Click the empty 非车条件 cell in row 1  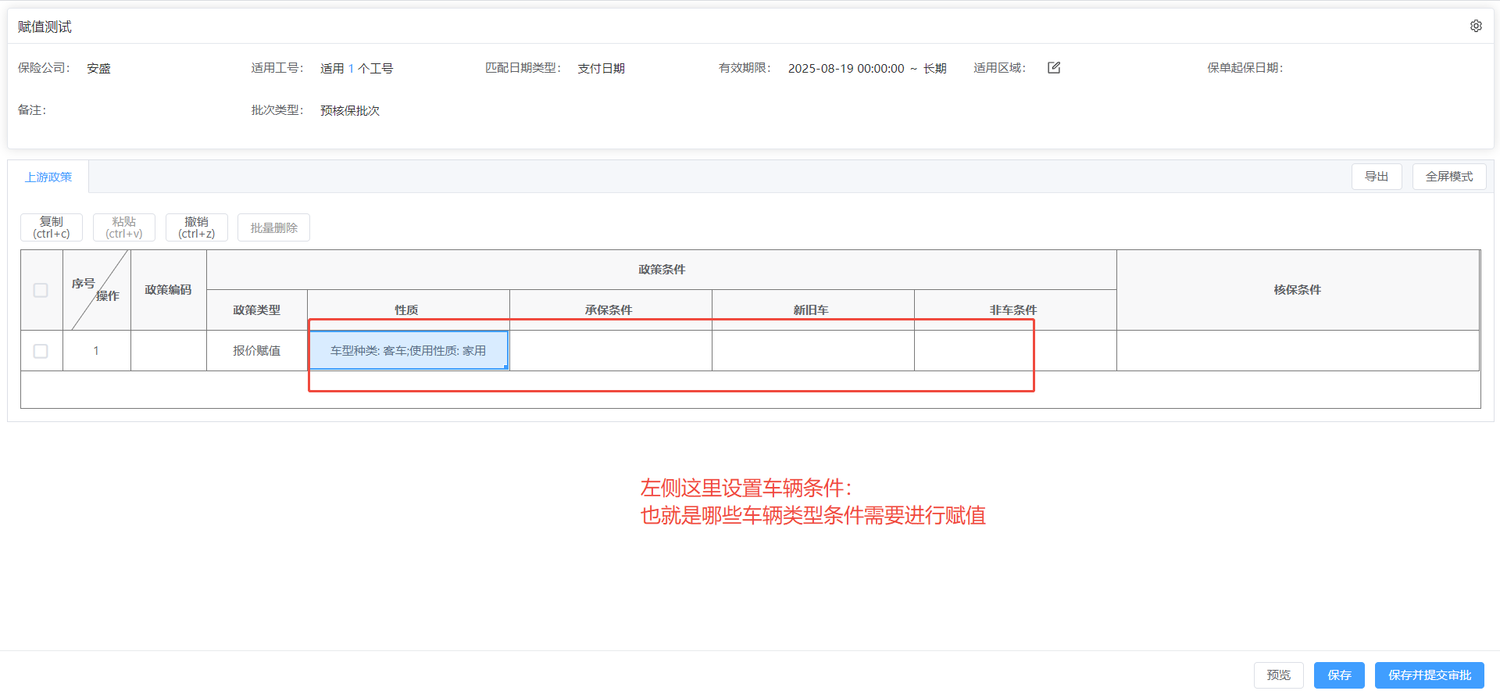[1015, 350]
